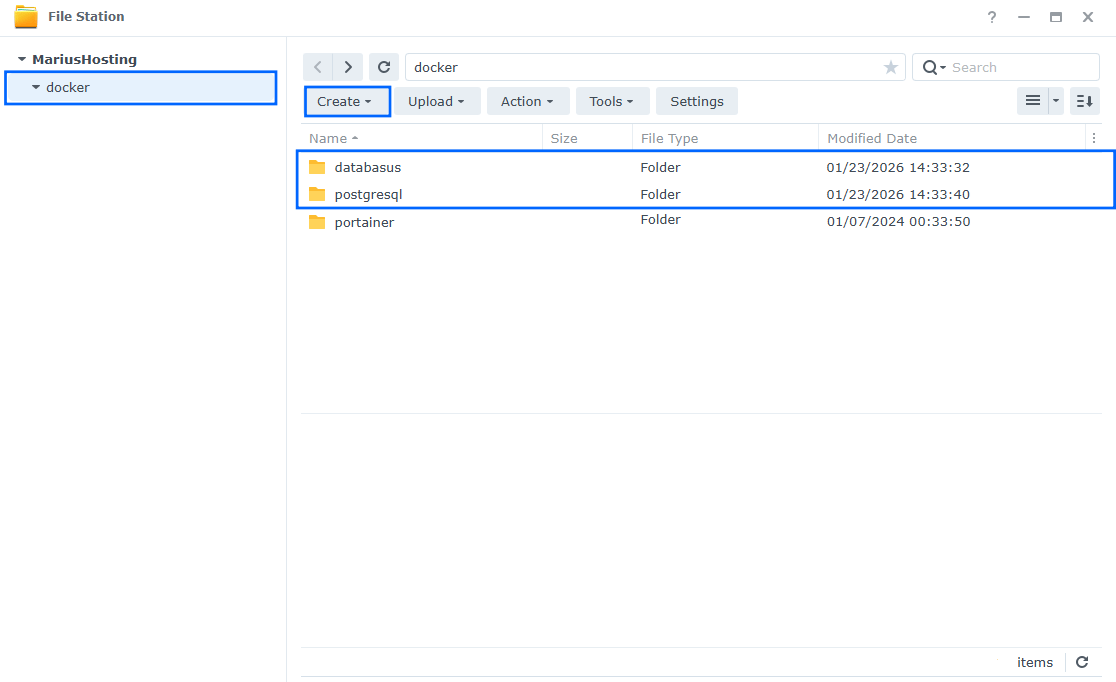Open the Tools menu
The width and height of the screenshot is (1116, 682).
click(x=611, y=101)
